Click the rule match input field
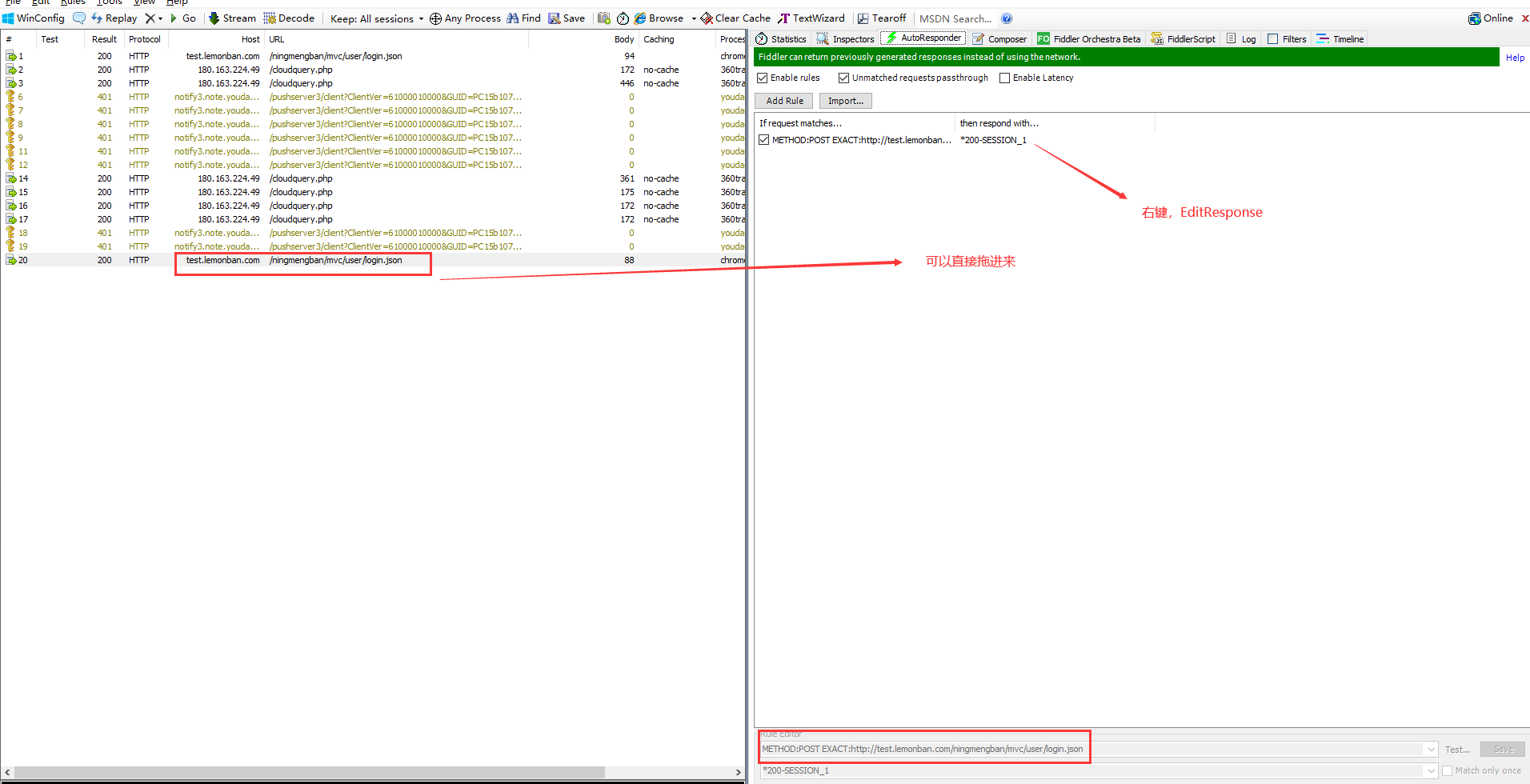1530x784 pixels. pyautogui.click(x=1091, y=750)
